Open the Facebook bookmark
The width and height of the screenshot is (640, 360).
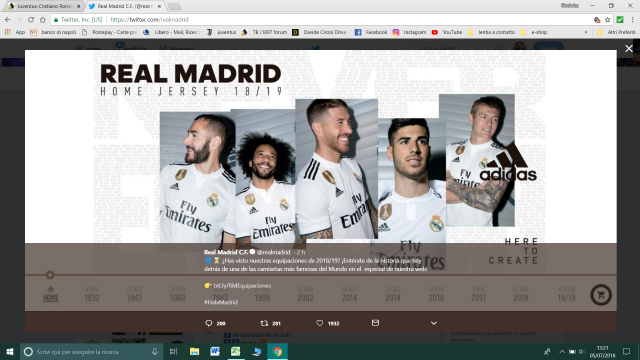pos(371,32)
